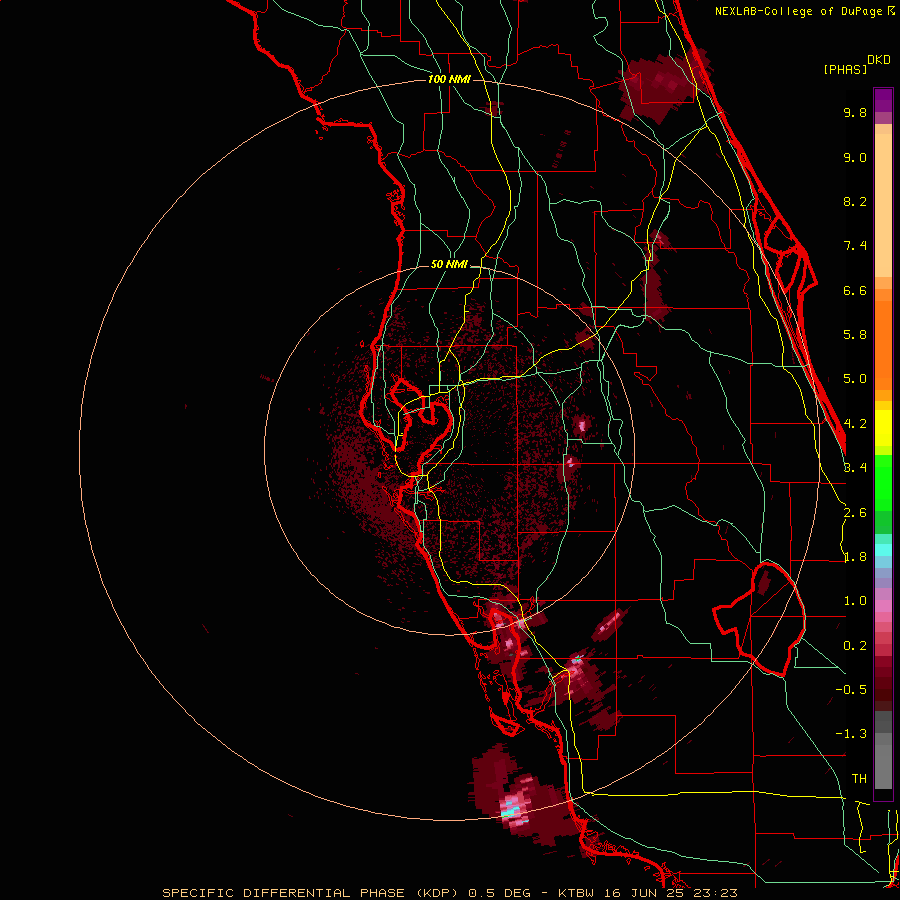Click the large closed red lake outline
900x900 pixels.
pos(759,619)
